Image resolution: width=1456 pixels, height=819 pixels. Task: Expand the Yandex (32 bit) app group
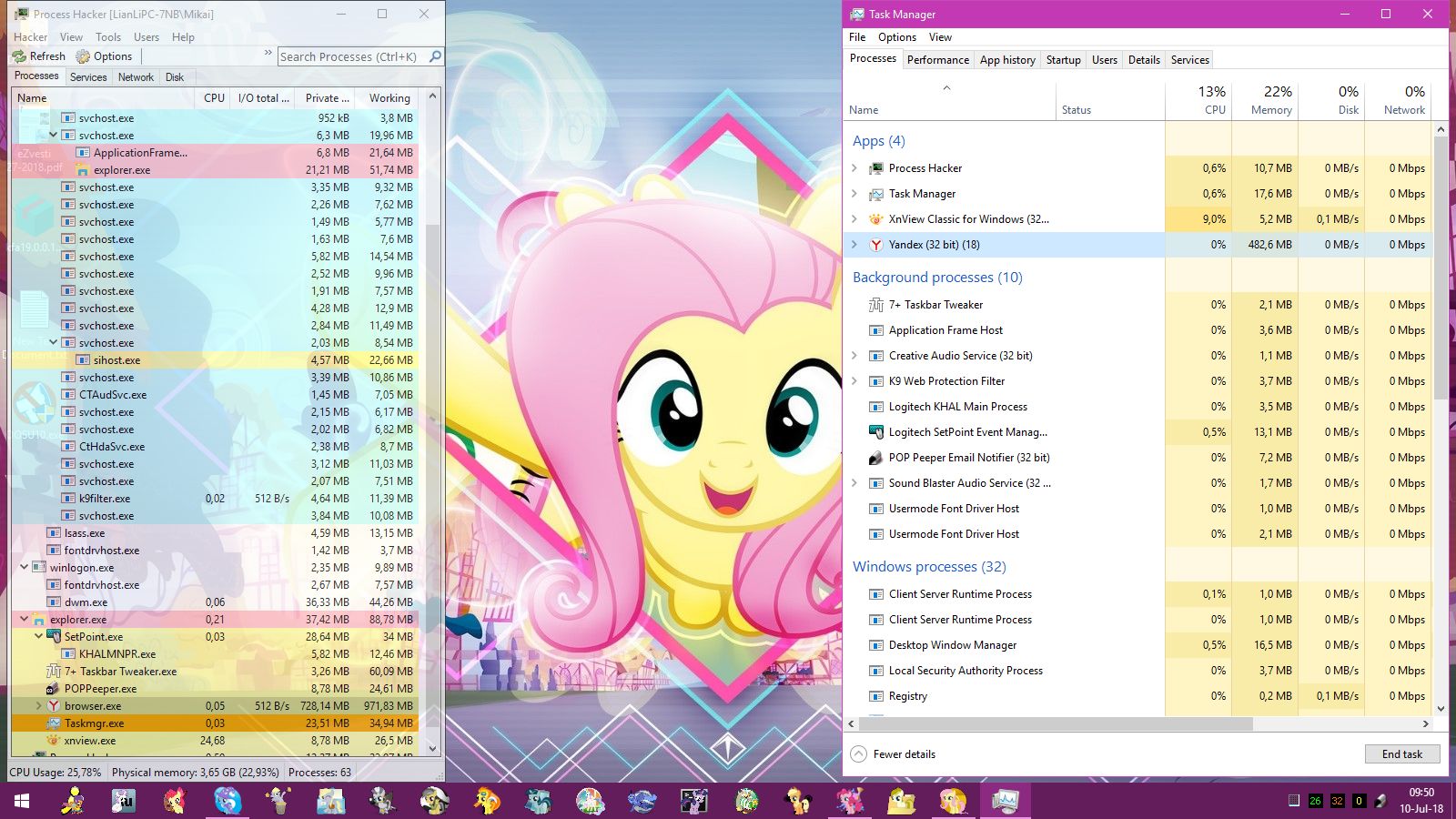pyautogui.click(x=854, y=245)
